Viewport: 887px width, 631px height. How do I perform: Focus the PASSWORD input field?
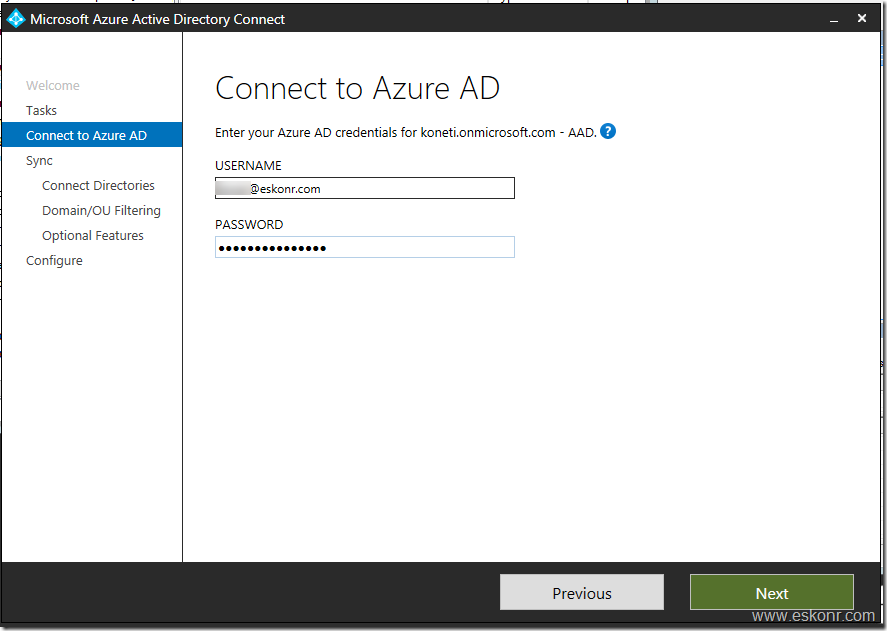[x=365, y=247]
